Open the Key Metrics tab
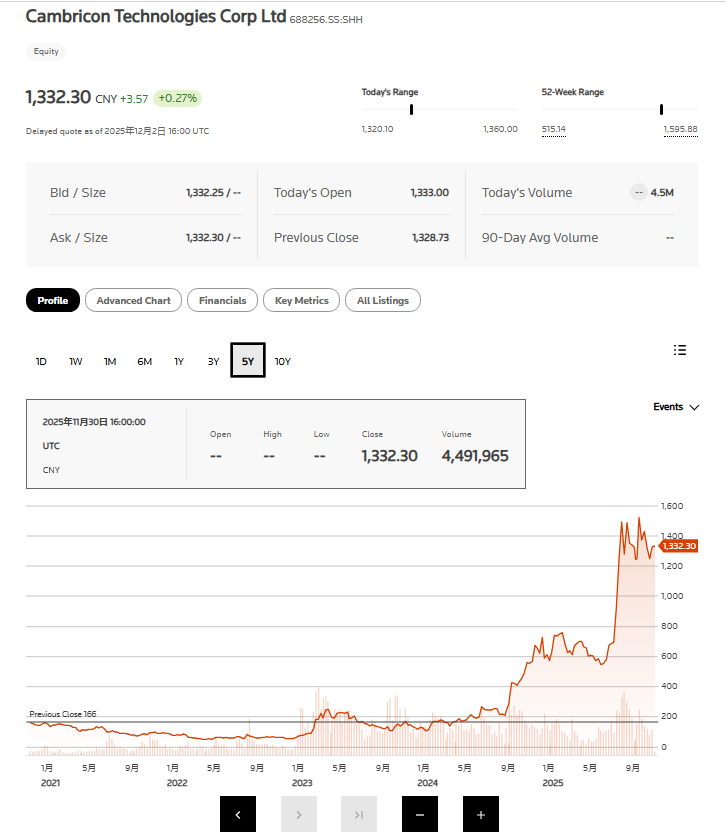This screenshot has height=834, width=726. [x=301, y=300]
